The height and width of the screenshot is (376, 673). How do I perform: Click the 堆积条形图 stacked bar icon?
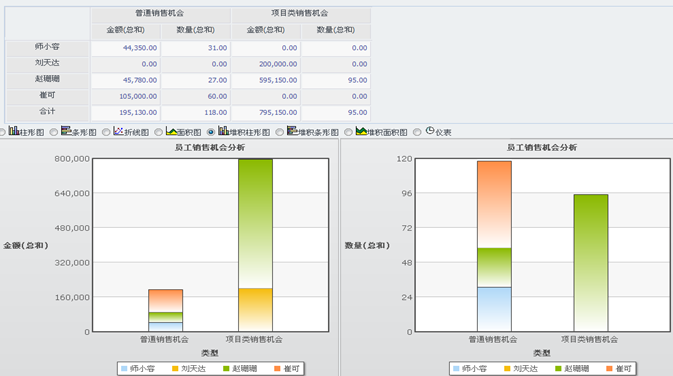(x=292, y=130)
